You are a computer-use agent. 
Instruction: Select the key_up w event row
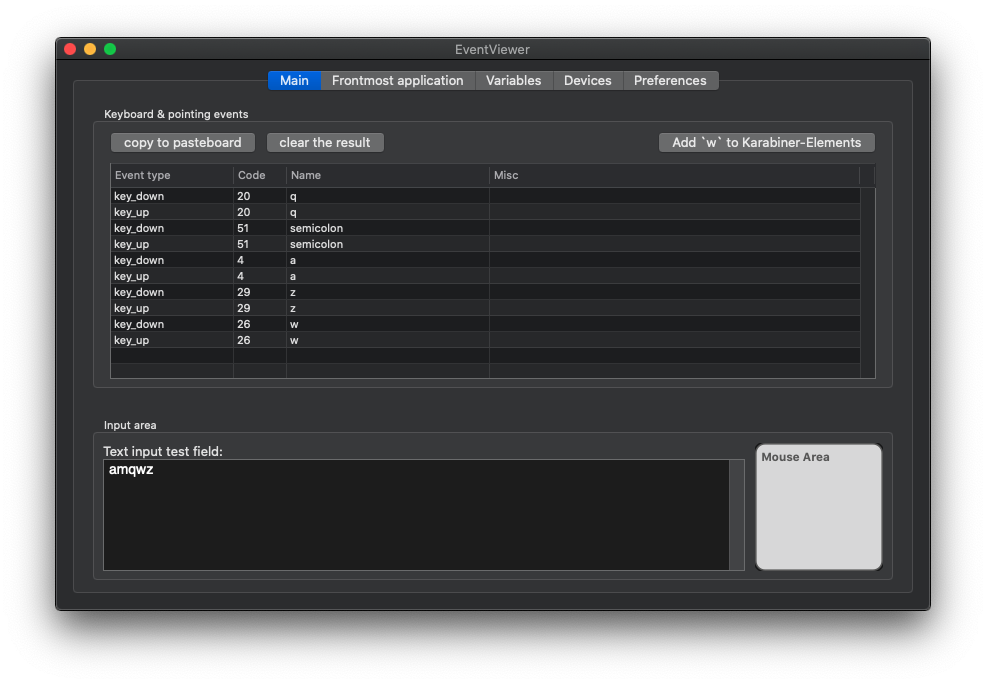(485, 341)
